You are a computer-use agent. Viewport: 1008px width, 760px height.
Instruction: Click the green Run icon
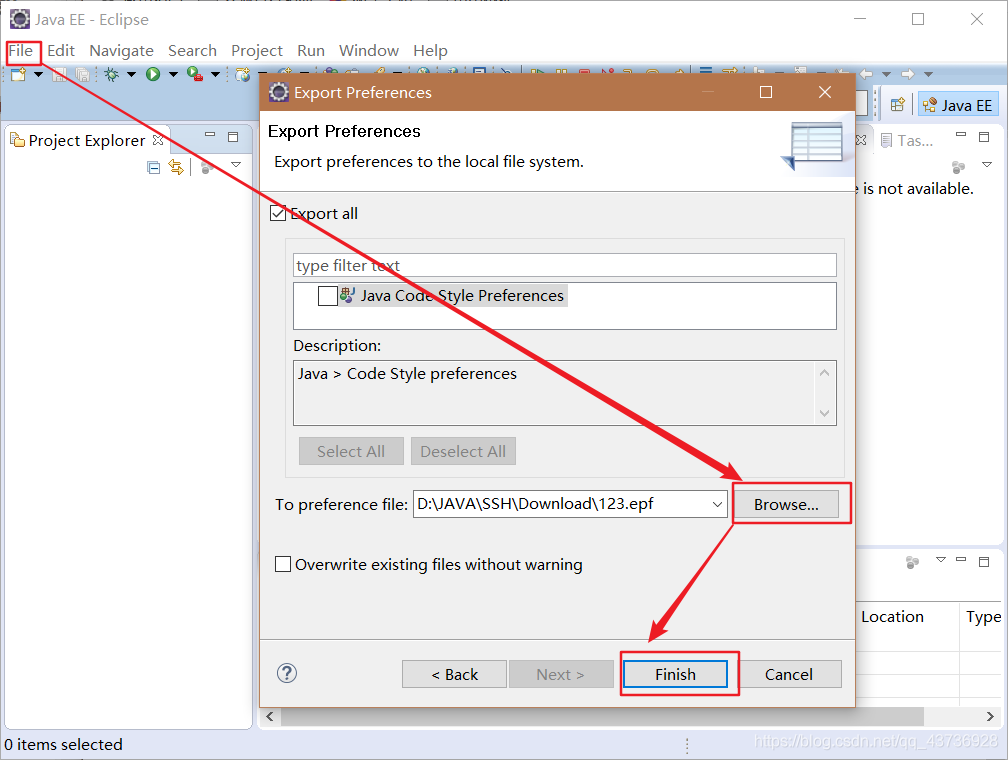[x=153, y=75]
